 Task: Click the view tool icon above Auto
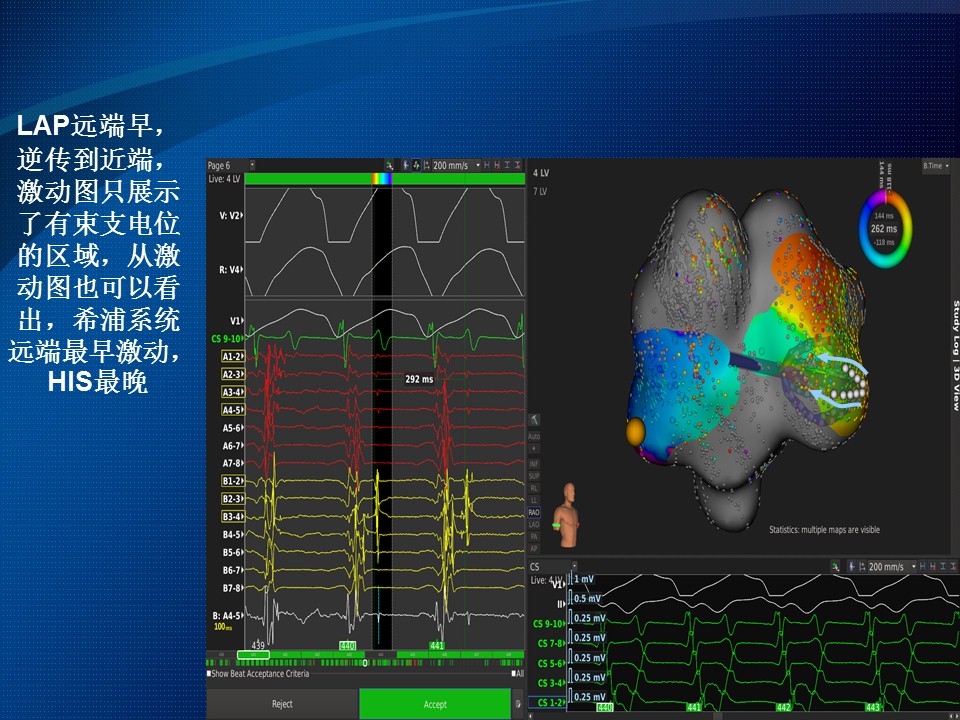pos(534,420)
